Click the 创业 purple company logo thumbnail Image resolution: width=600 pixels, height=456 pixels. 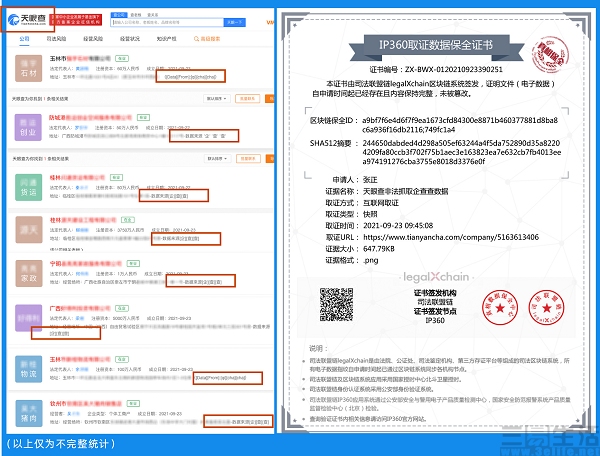[28, 127]
